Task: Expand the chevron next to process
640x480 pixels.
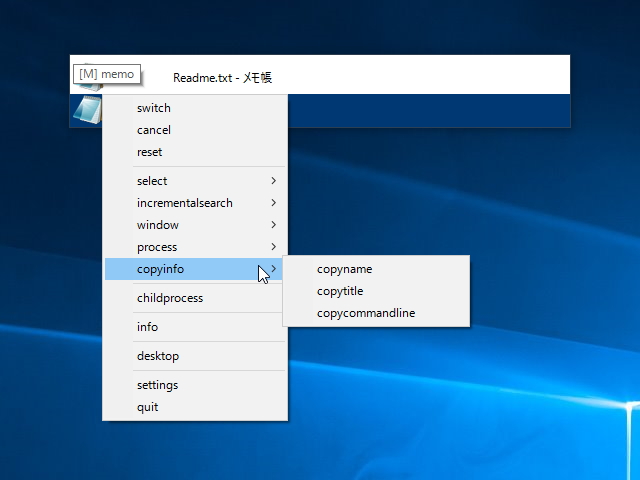Action: coord(273,247)
